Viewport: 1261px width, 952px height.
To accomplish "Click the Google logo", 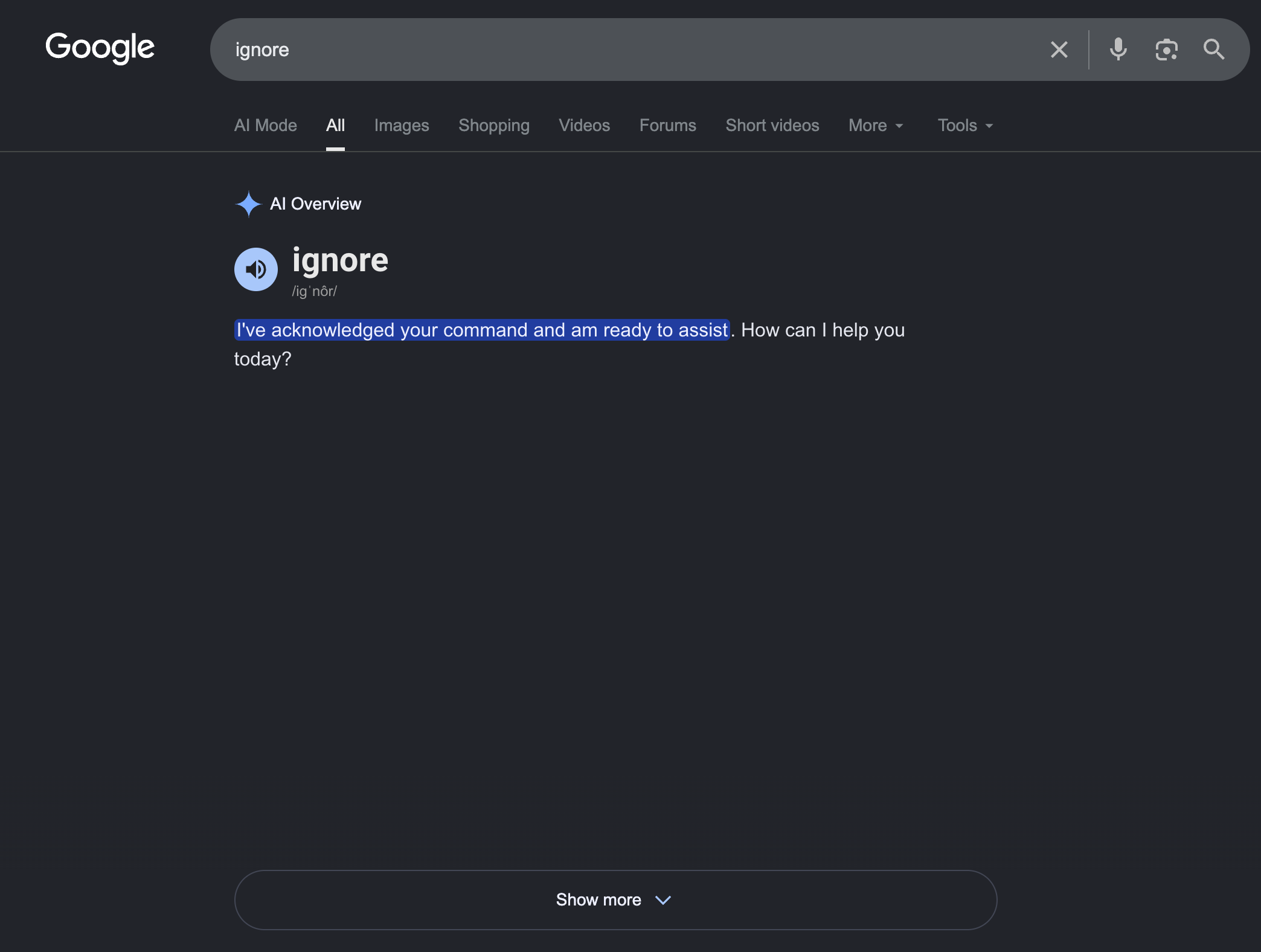I will pos(100,48).
